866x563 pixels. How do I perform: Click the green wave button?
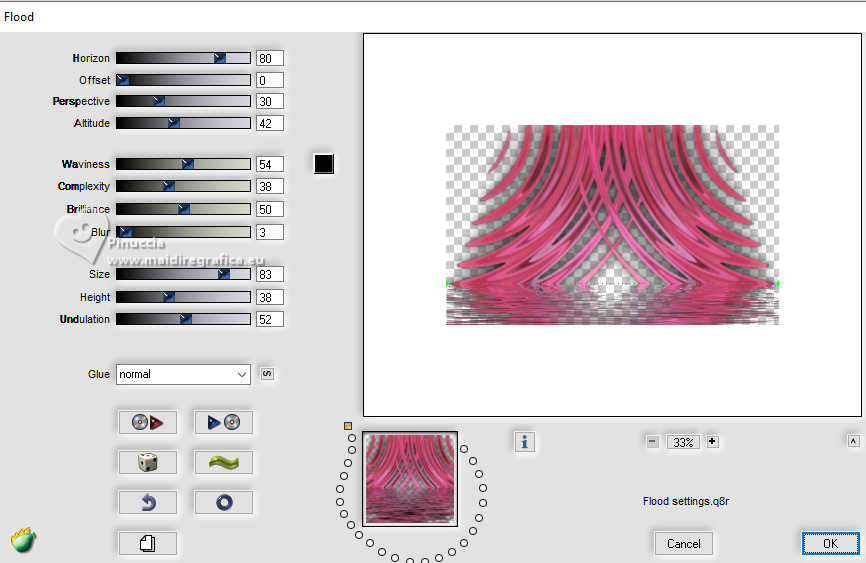(224, 462)
